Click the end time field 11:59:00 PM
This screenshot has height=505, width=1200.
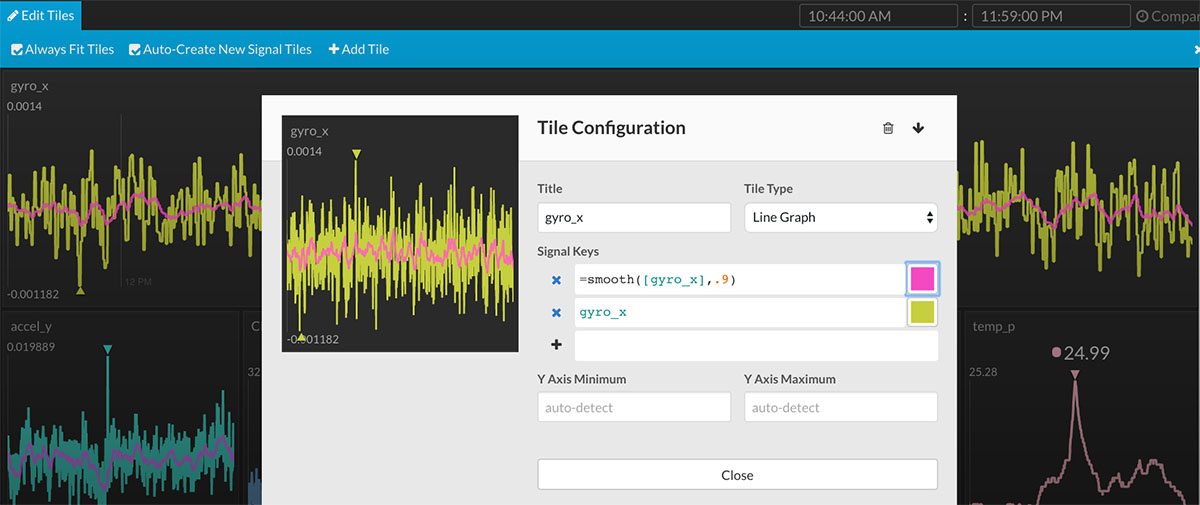(1050, 16)
